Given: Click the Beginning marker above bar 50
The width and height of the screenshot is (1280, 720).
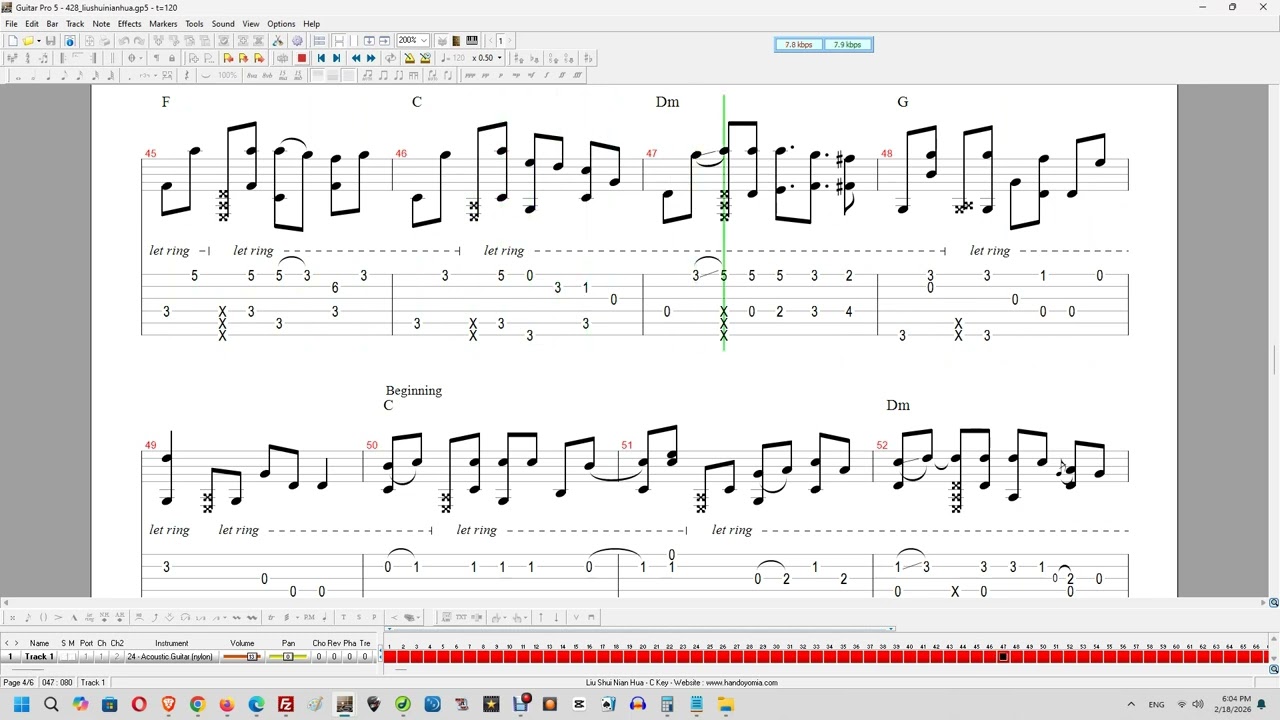Looking at the screenshot, I should [x=413, y=391].
